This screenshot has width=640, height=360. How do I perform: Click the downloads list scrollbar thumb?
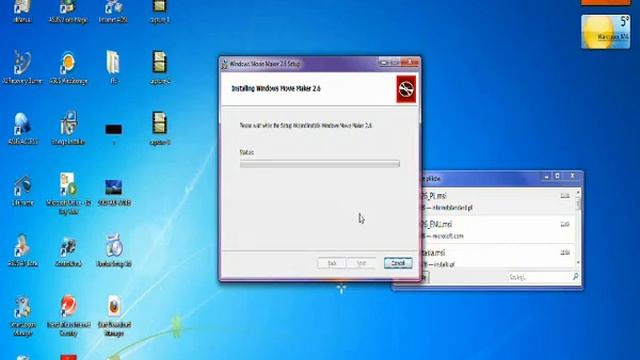pyautogui.click(x=578, y=203)
